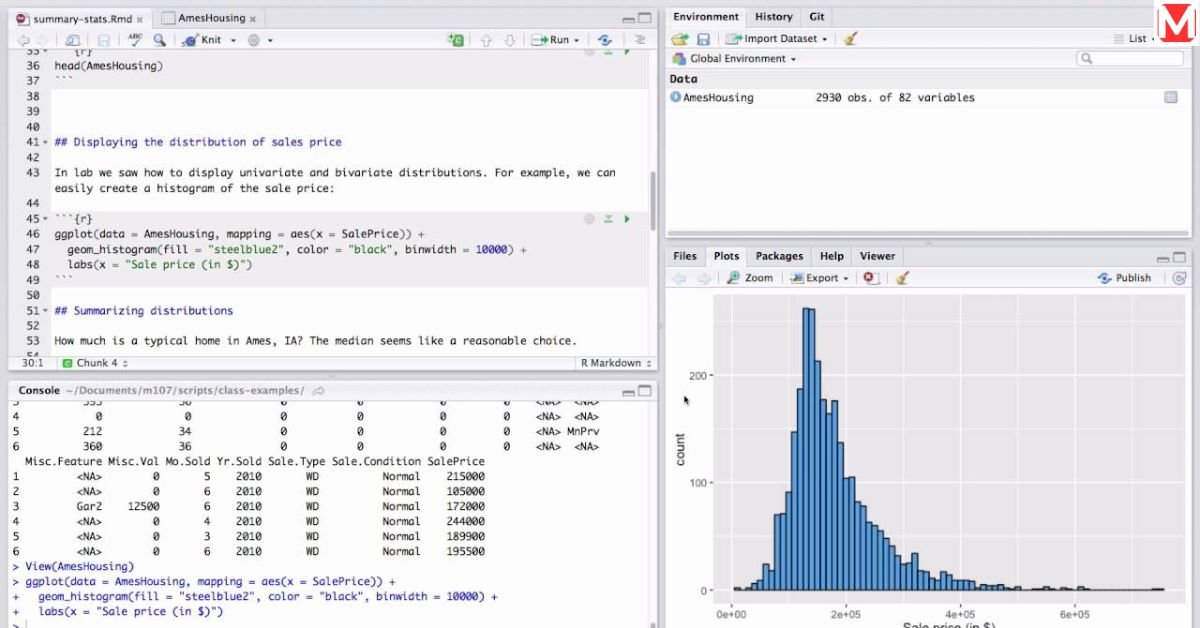
Task: Switch to the Help tab
Action: pos(832,256)
